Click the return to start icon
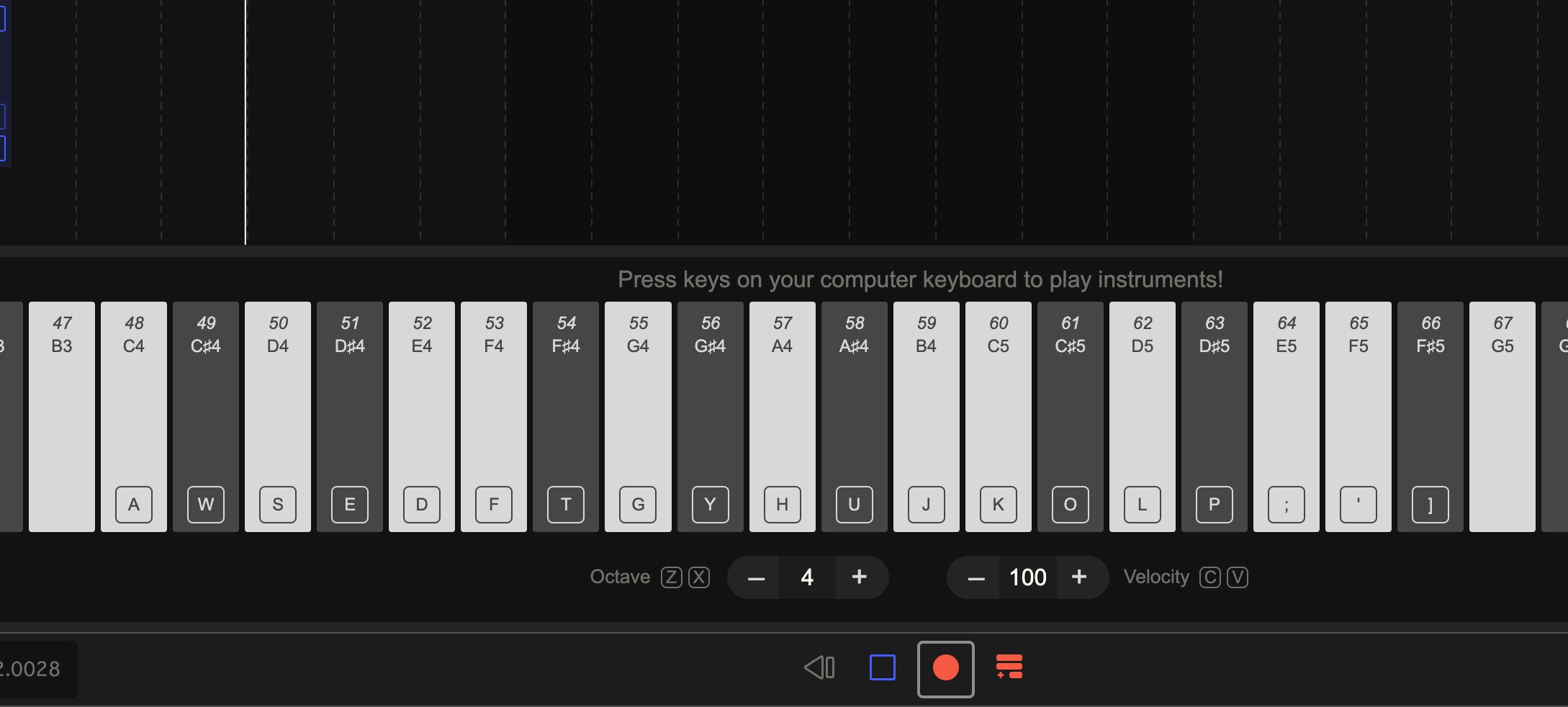Screen dimensions: 1568x707 coord(819,668)
